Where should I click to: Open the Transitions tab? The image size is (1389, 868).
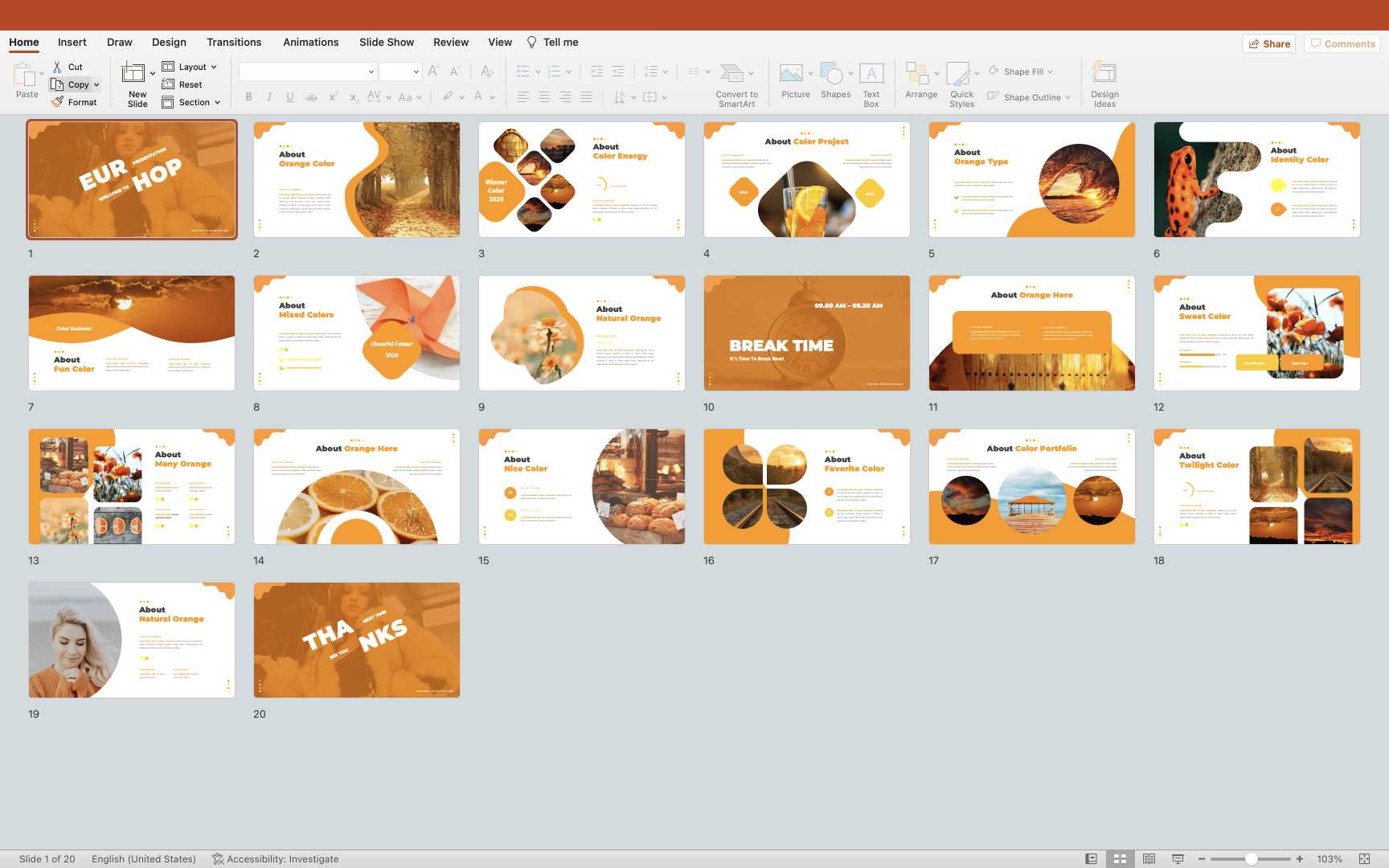coord(234,43)
